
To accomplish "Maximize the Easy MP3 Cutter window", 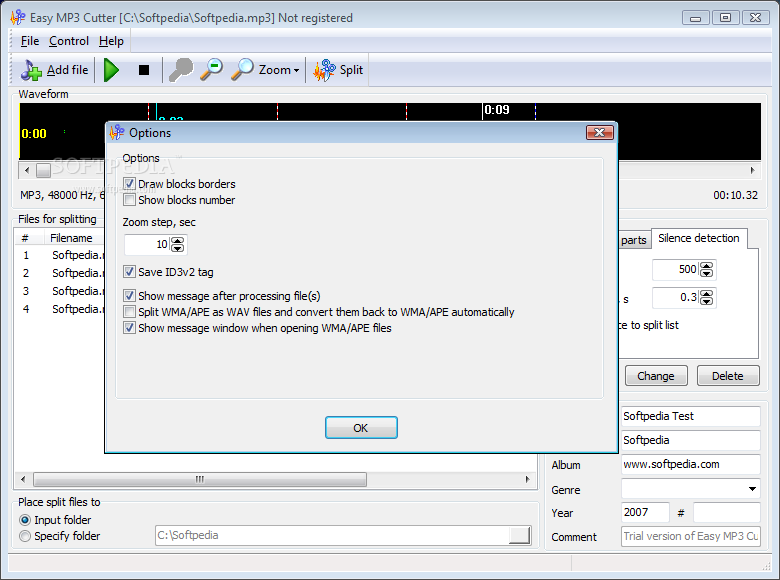I will pos(725,18).
